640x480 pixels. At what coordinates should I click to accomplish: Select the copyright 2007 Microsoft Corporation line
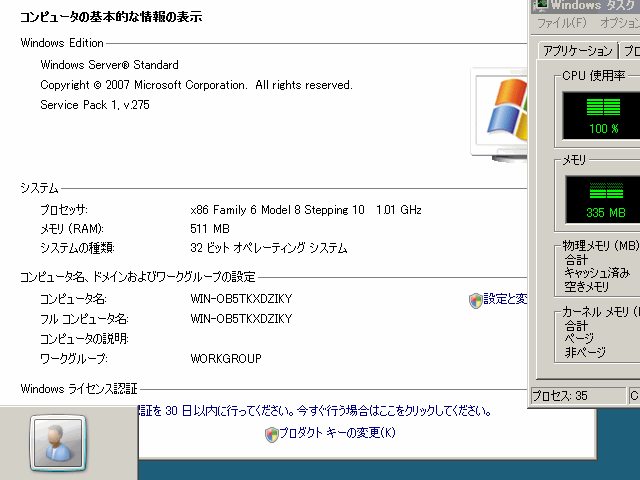click(x=196, y=85)
